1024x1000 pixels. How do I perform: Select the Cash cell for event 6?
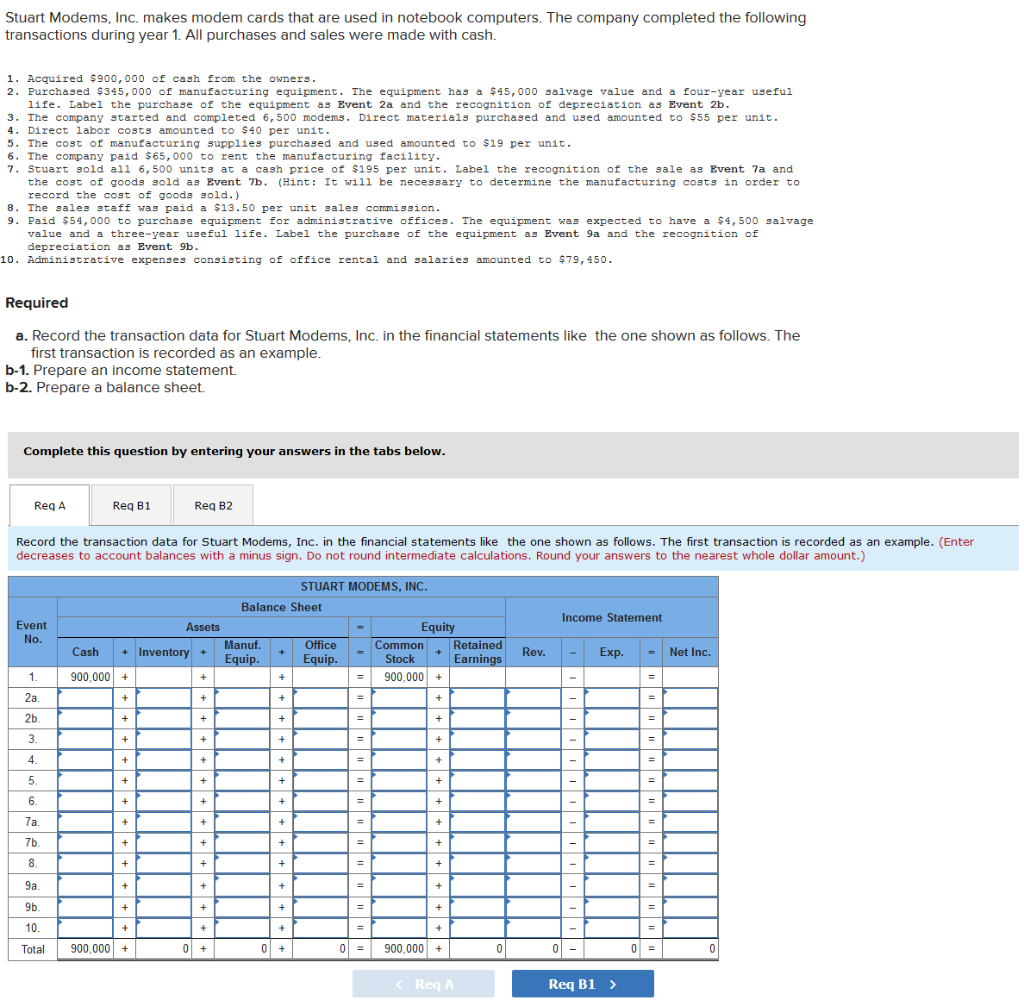click(86, 801)
